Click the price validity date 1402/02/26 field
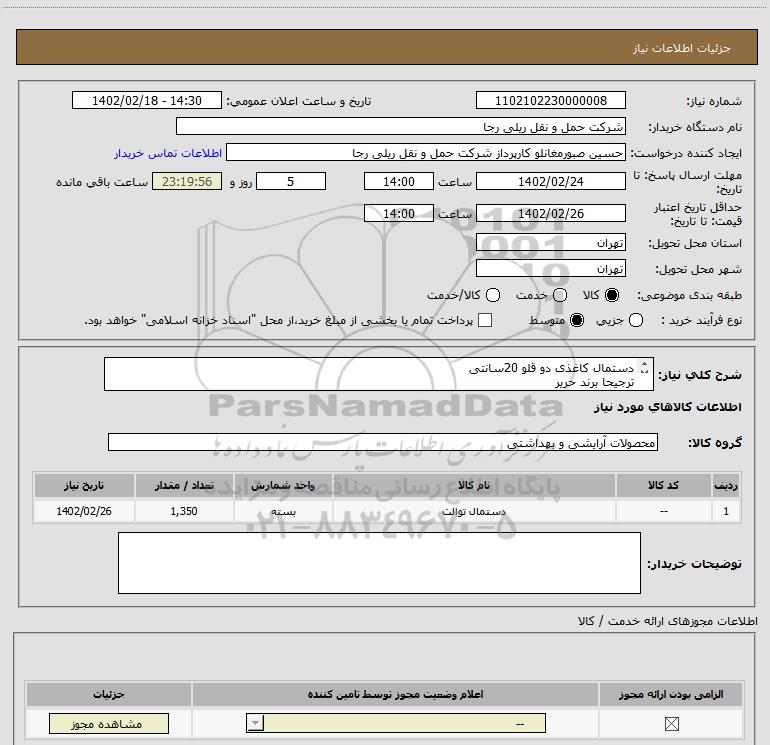The width and height of the screenshot is (770, 745). click(x=550, y=213)
